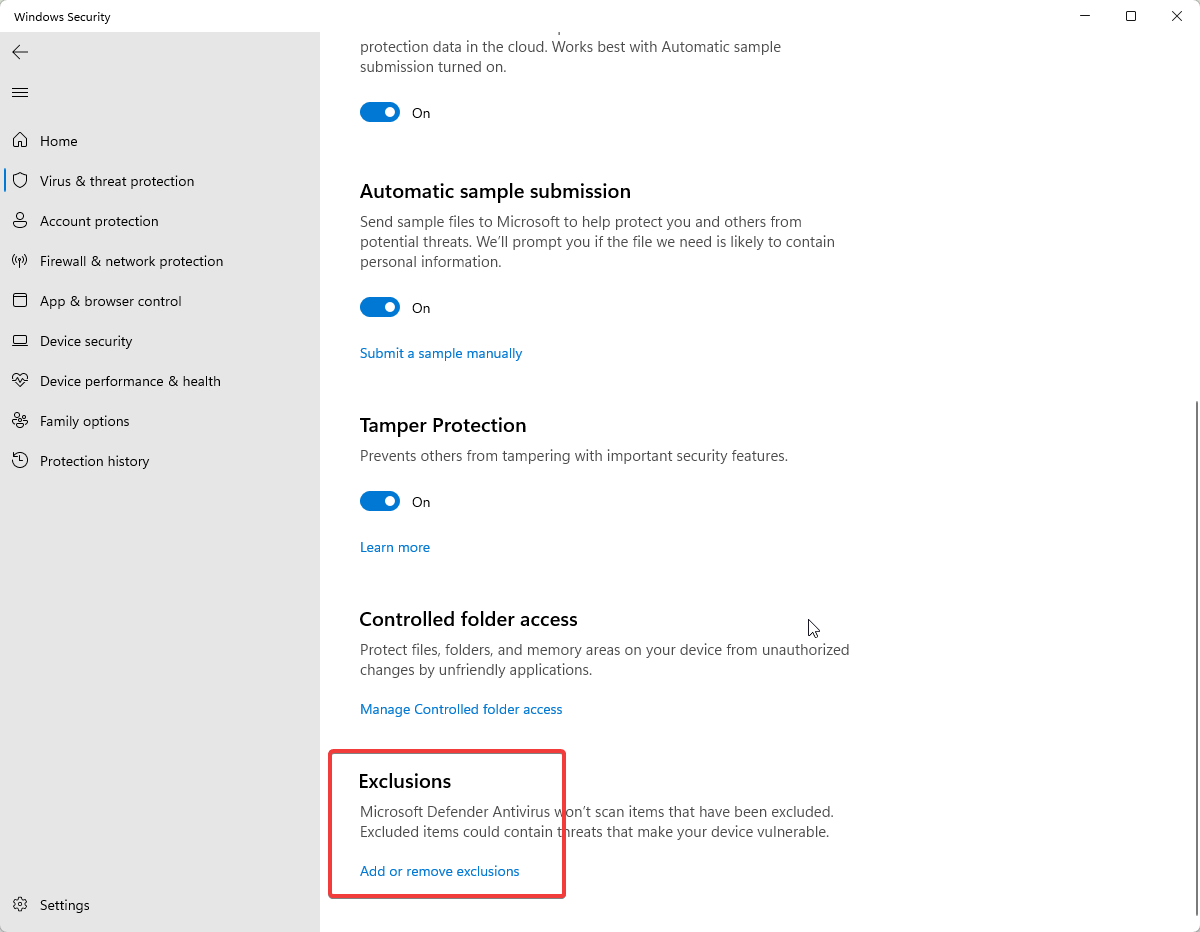The image size is (1200, 932).
Task: Click the Account protection person icon
Action: pos(20,221)
